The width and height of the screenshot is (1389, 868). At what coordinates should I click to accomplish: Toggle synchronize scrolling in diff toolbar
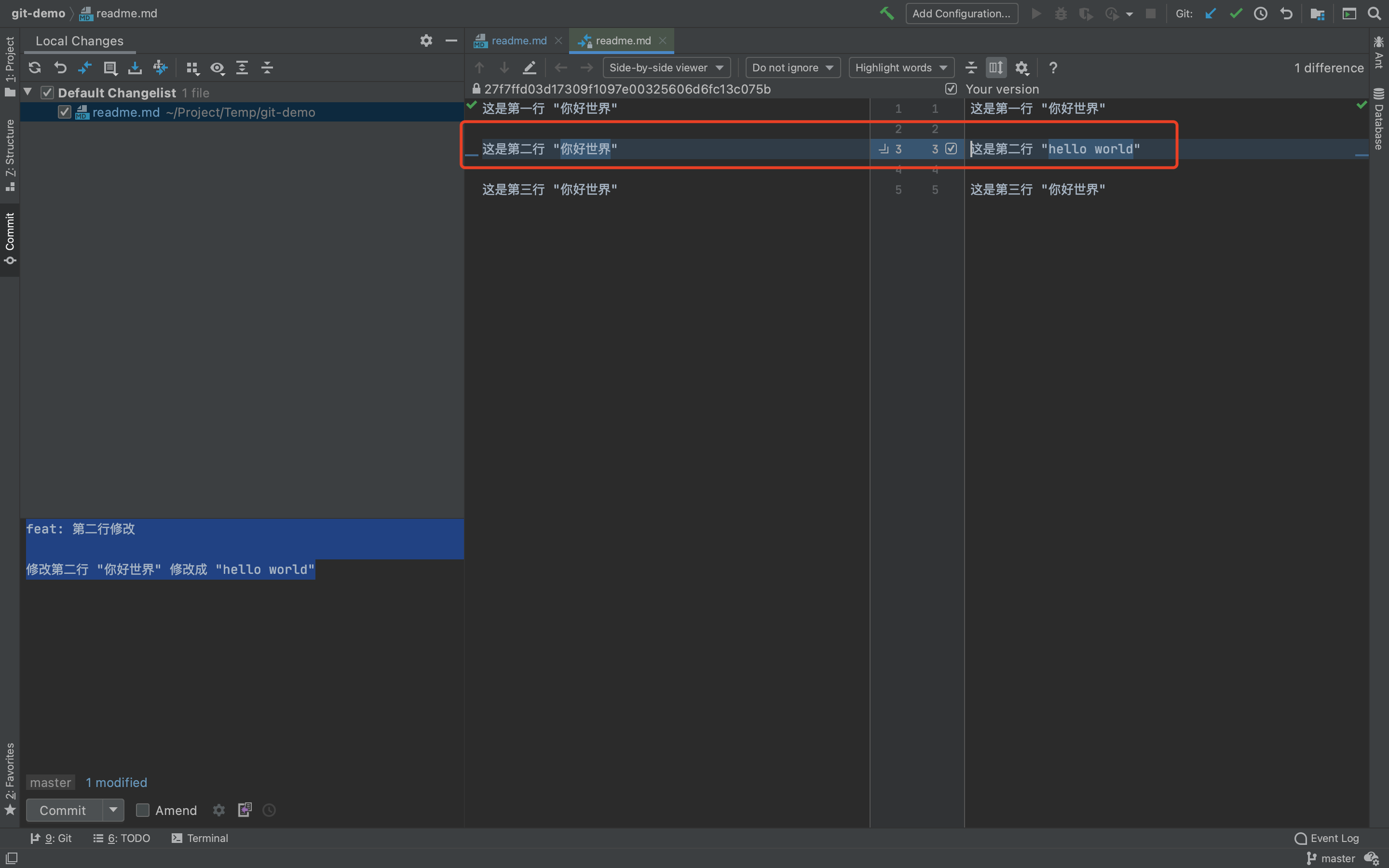(x=996, y=68)
